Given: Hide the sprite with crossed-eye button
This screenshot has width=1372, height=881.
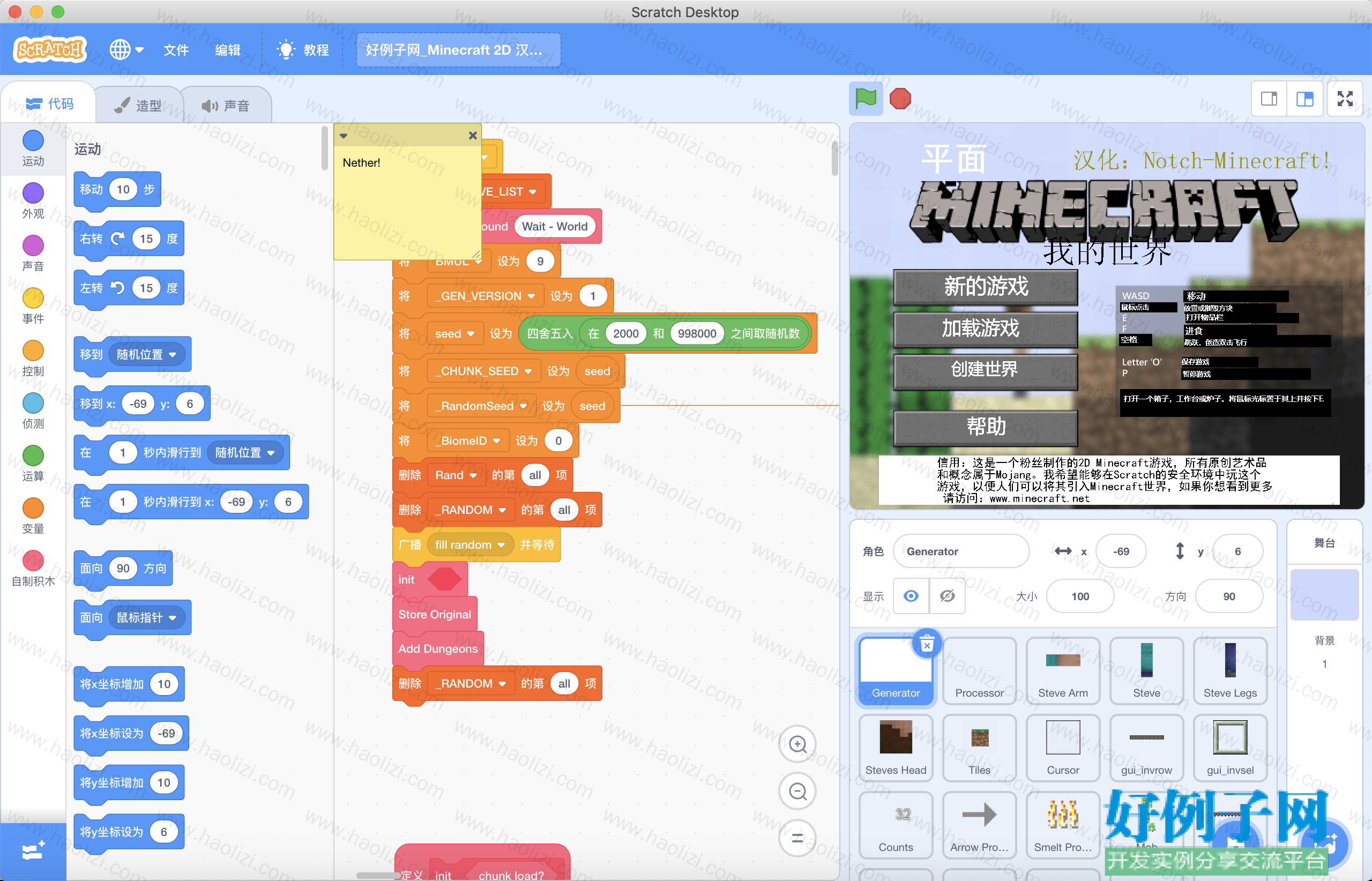Looking at the screenshot, I should coord(948,596).
